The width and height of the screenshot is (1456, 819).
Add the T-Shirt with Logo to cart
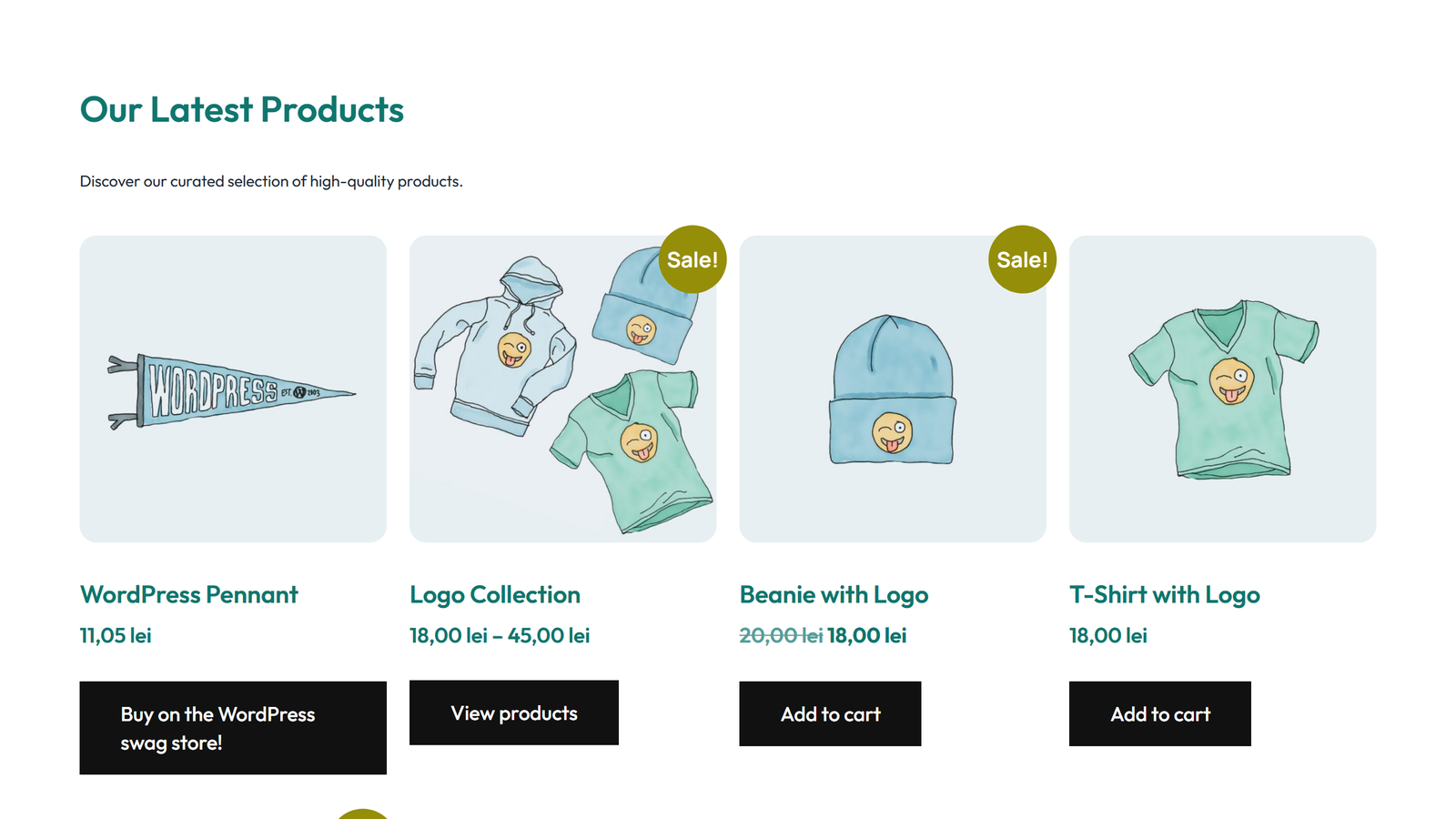(x=1159, y=713)
